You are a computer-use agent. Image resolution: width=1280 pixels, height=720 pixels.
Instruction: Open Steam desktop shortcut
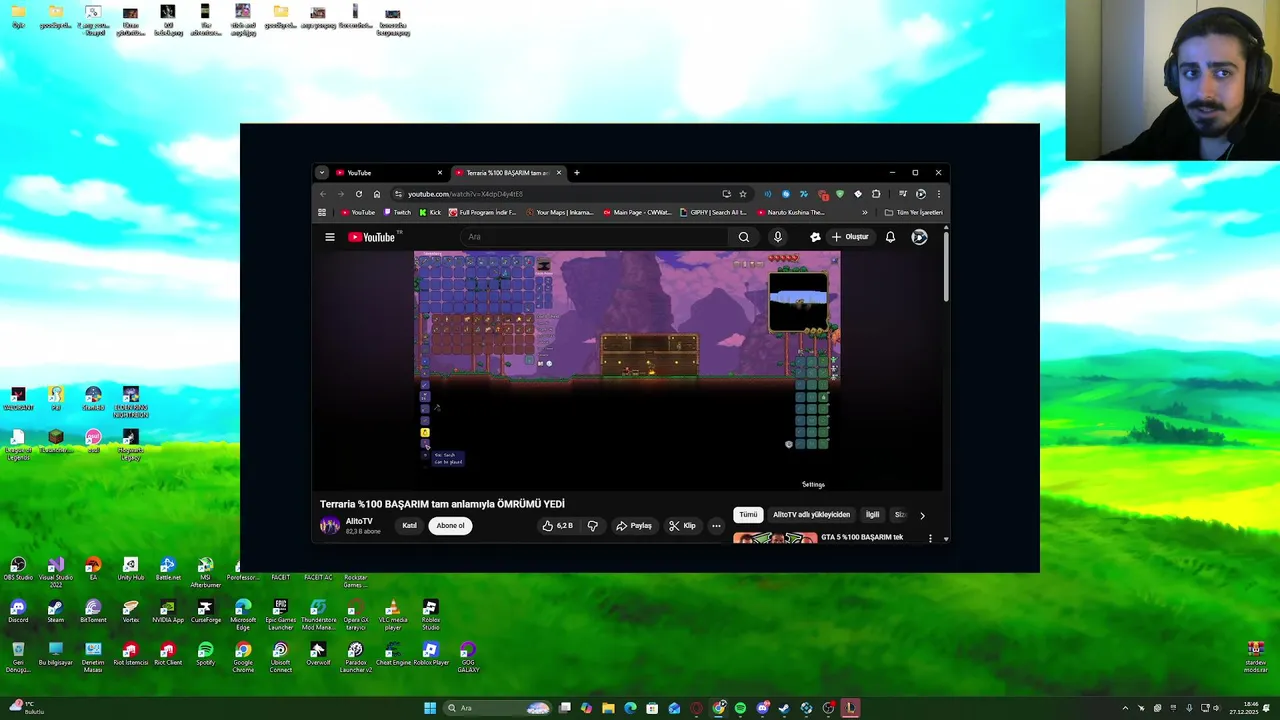click(x=55, y=611)
